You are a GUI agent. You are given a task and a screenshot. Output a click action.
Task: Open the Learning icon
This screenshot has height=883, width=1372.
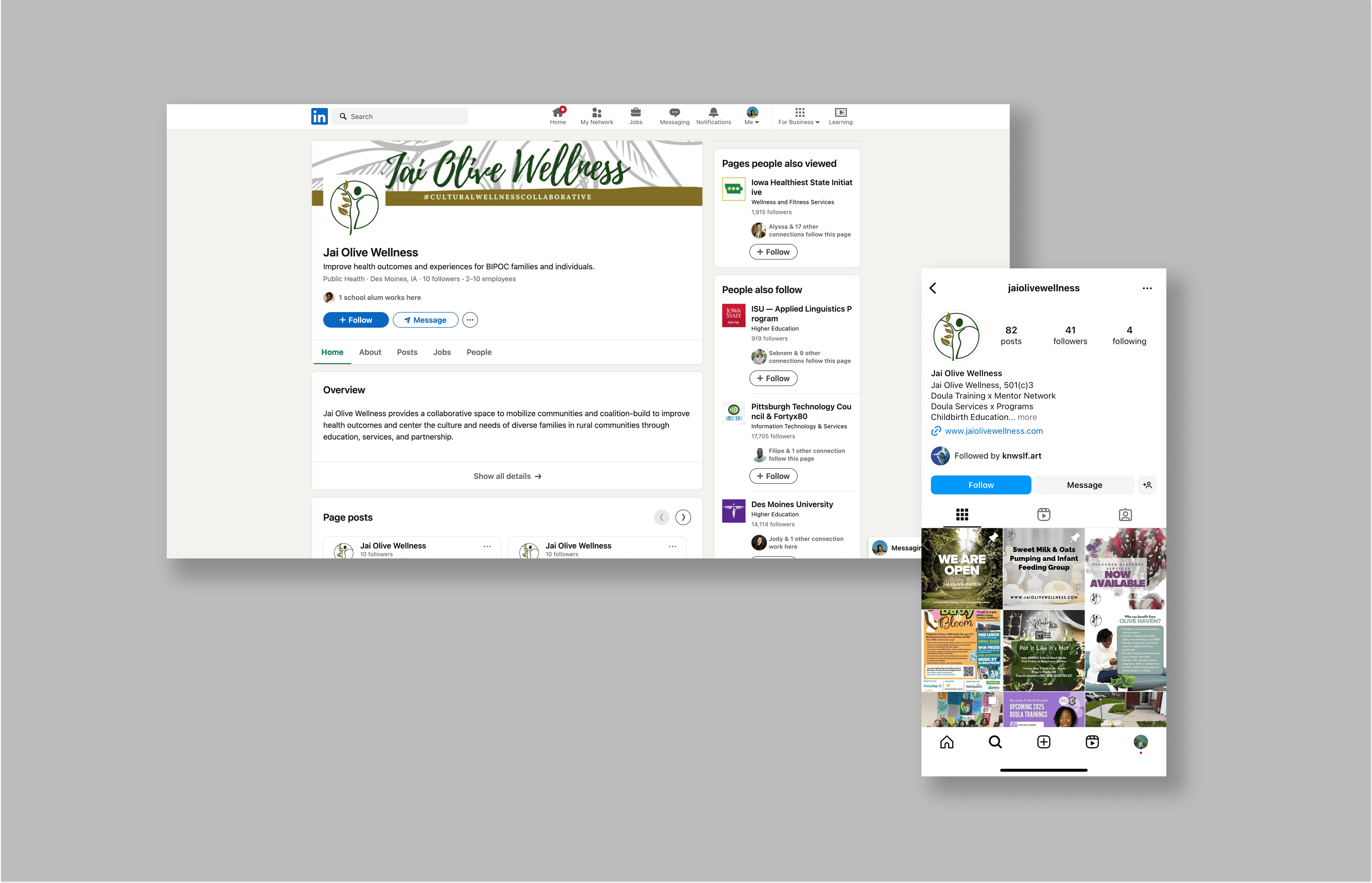(x=840, y=116)
